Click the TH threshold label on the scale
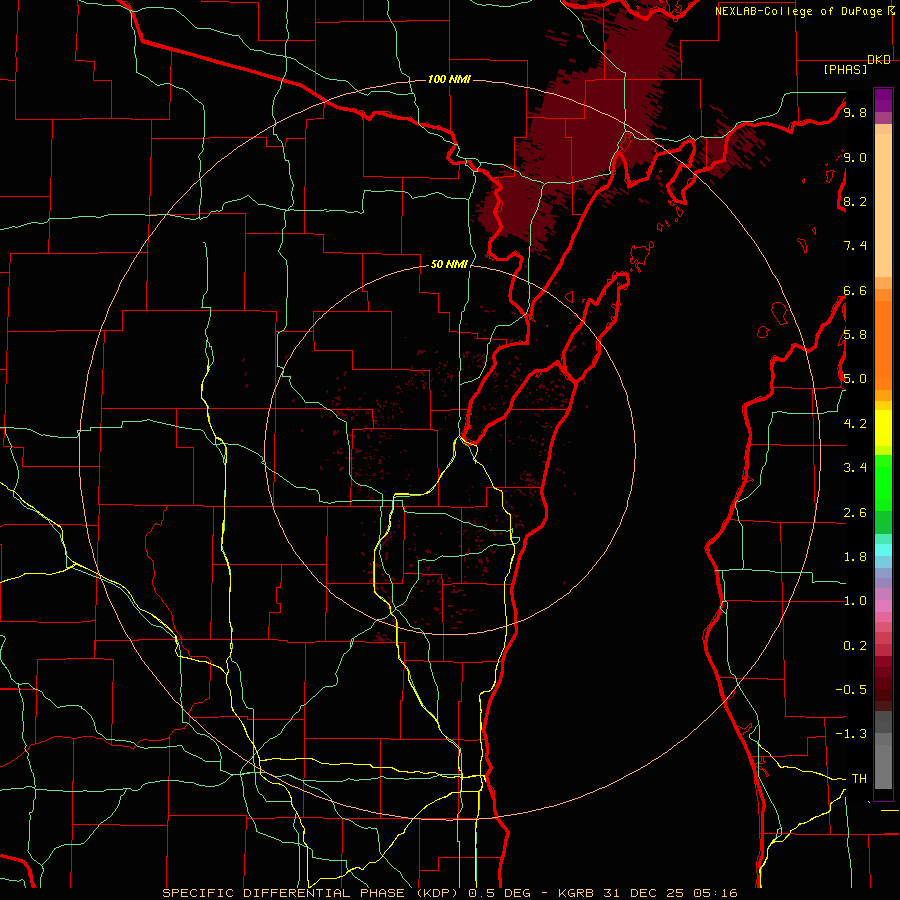The height and width of the screenshot is (900, 900). coord(859,779)
